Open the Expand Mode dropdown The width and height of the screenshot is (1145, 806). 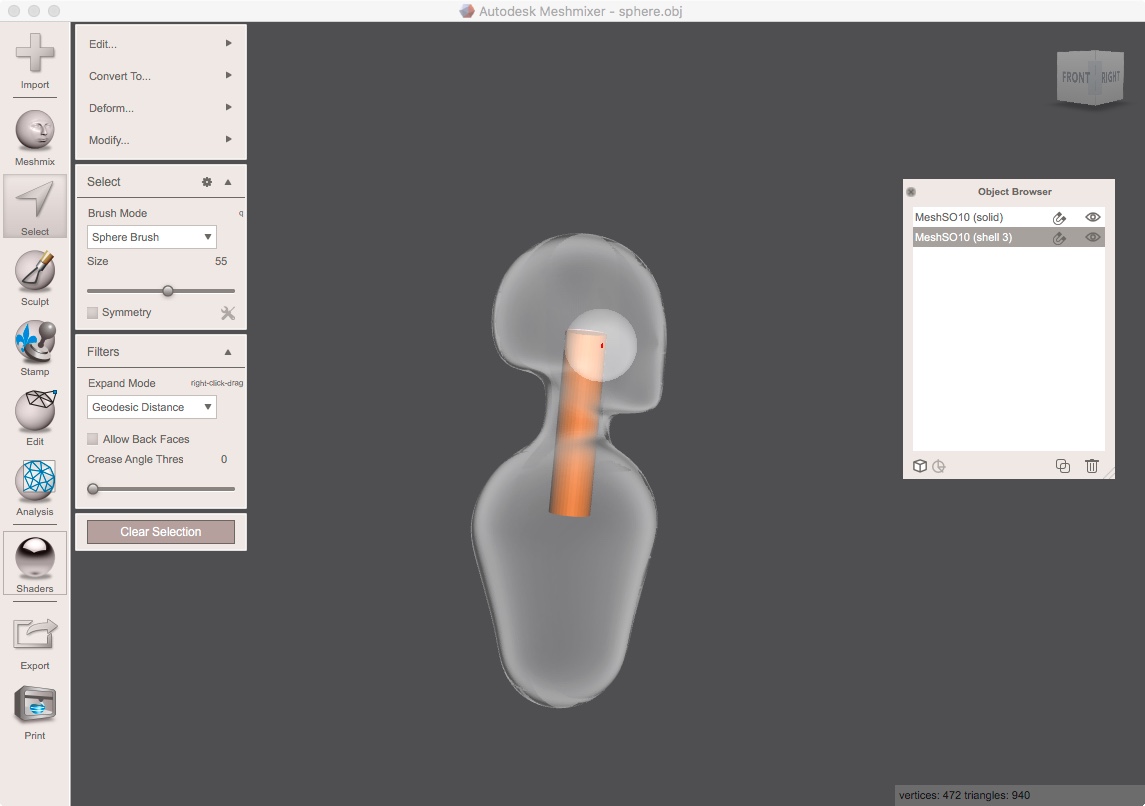point(152,407)
